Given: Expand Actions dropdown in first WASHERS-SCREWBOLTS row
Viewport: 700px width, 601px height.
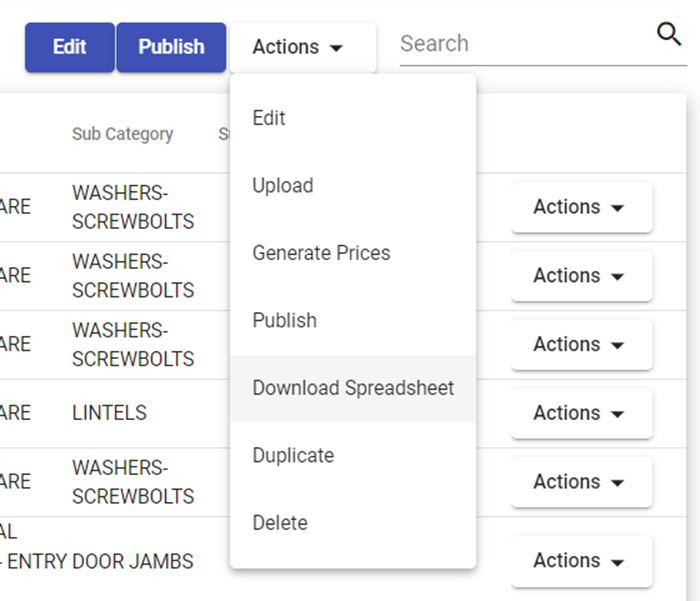Looking at the screenshot, I should [x=581, y=207].
